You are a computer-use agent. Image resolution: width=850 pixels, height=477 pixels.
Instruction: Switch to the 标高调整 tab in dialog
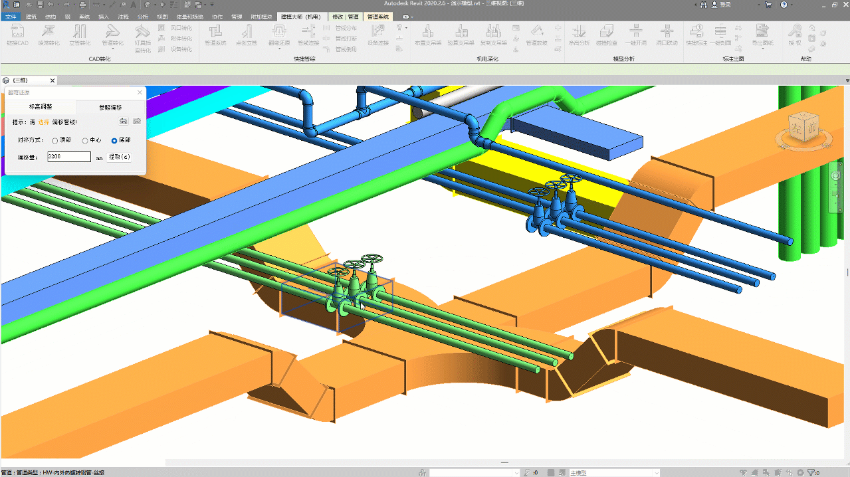point(41,105)
